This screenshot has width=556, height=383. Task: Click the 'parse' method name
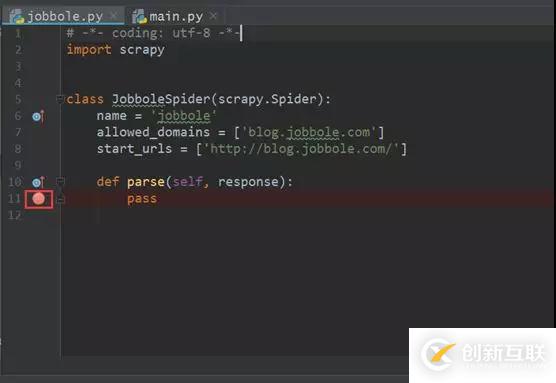[146, 183]
